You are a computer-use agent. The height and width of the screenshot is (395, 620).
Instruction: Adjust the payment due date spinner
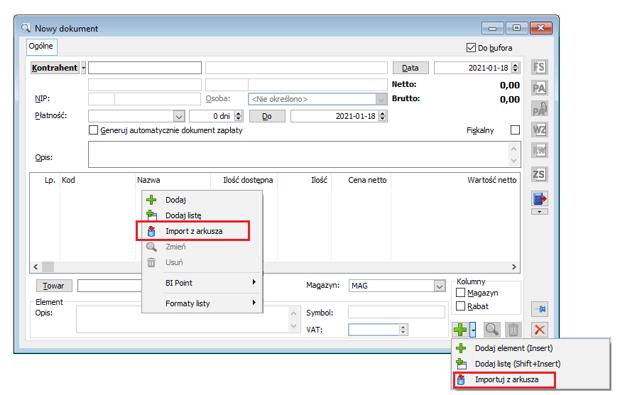pos(382,116)
